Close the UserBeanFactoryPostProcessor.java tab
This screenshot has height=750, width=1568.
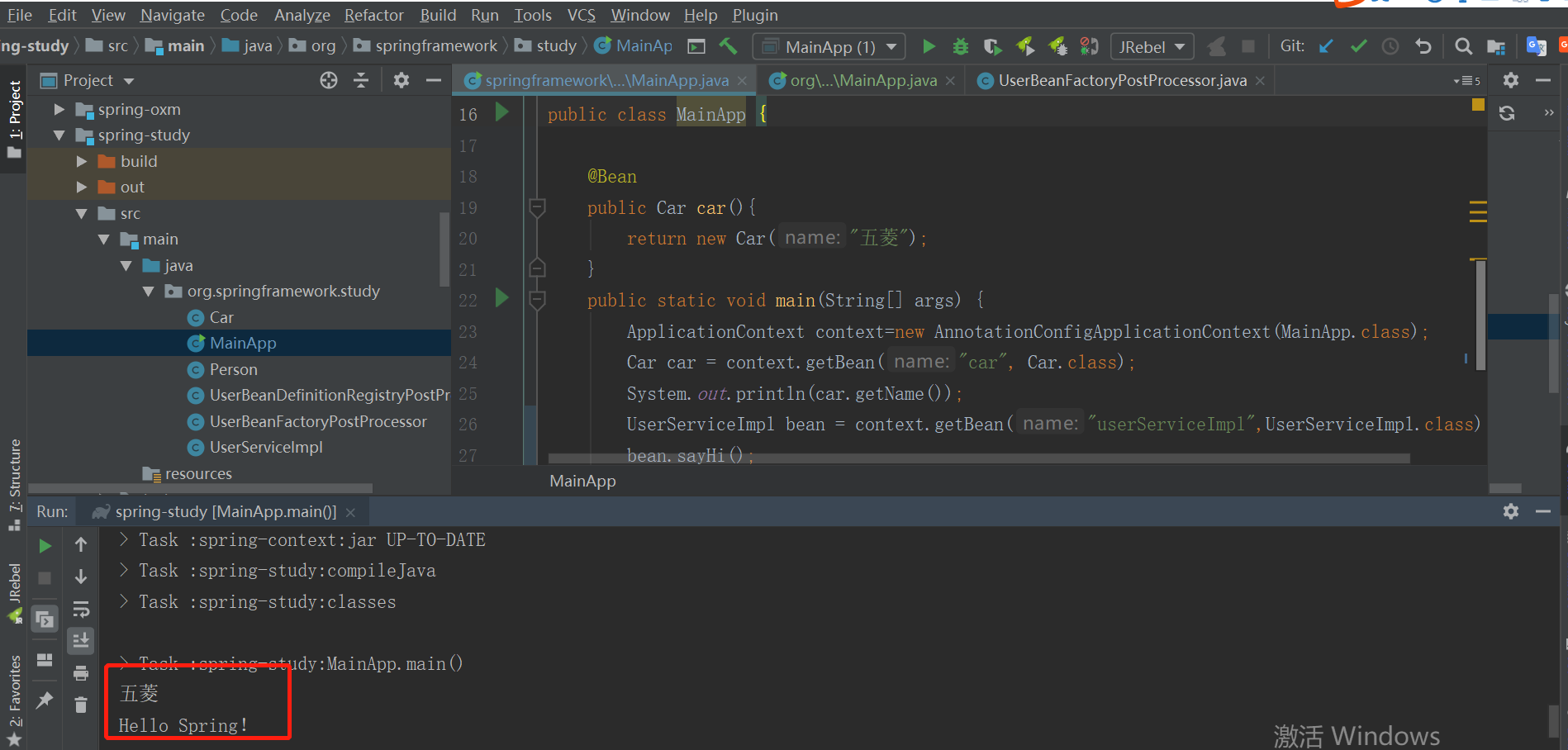1260,80
